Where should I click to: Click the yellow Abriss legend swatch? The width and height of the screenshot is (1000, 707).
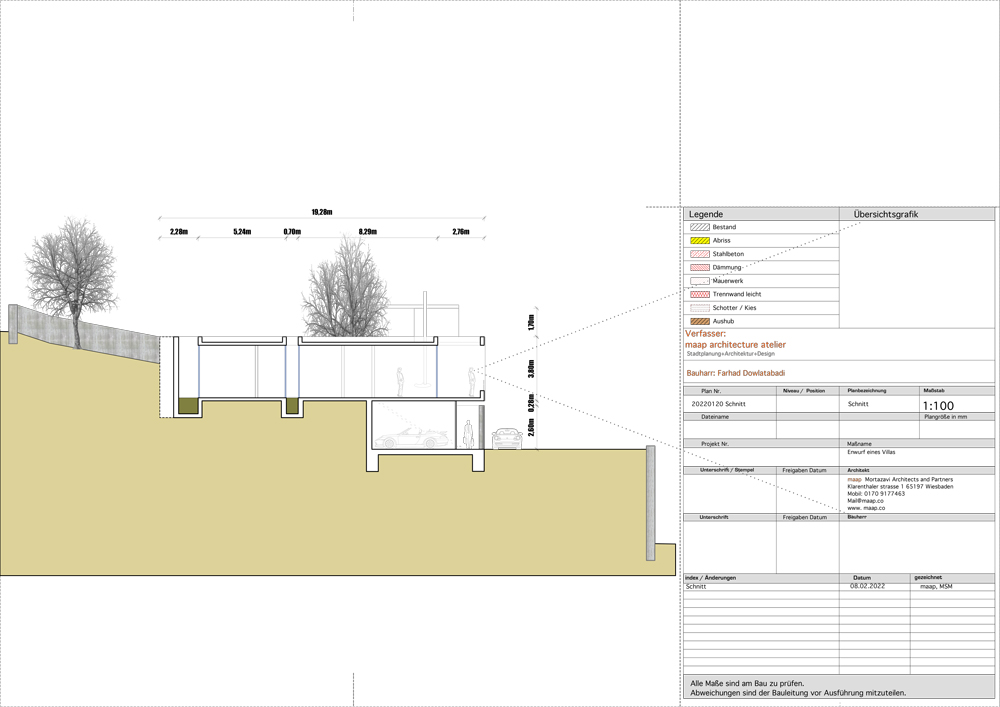(x=699, y=241)
